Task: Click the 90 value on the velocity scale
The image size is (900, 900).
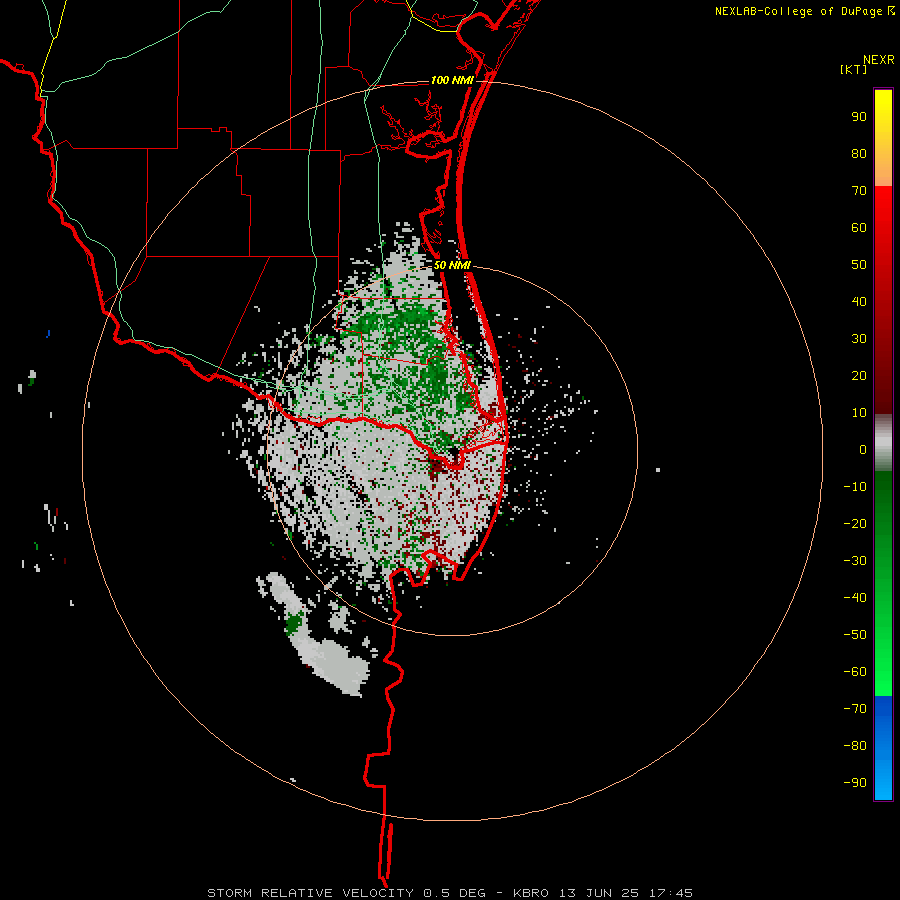Action: pyautogui.click(x=859, y=117)
